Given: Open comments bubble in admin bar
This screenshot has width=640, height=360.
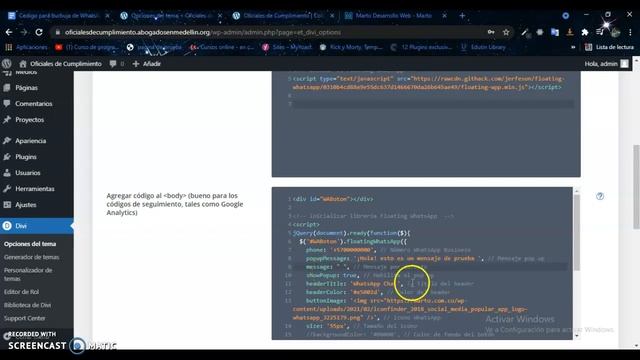Looking at the screenshot, I should [x=116, y=64].
